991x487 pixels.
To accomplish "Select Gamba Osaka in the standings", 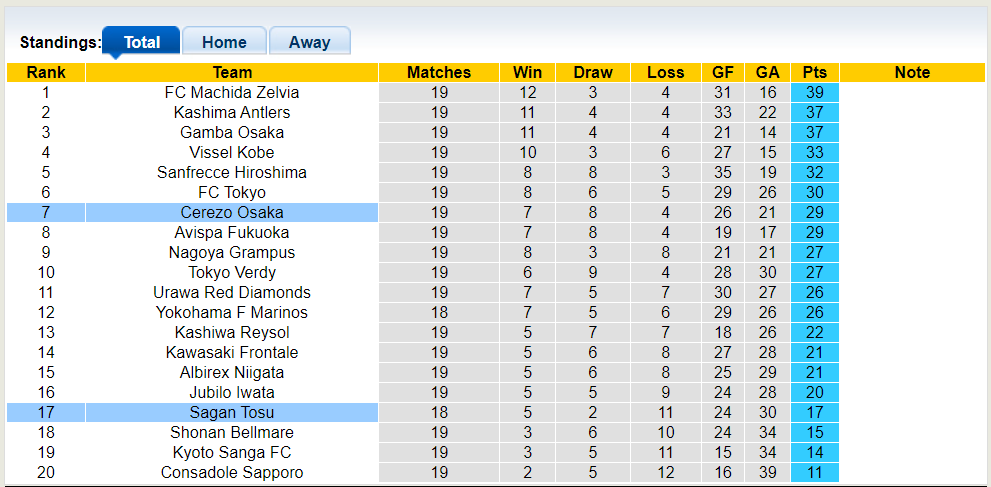I will pyautogui.click(x=232, y=132).
